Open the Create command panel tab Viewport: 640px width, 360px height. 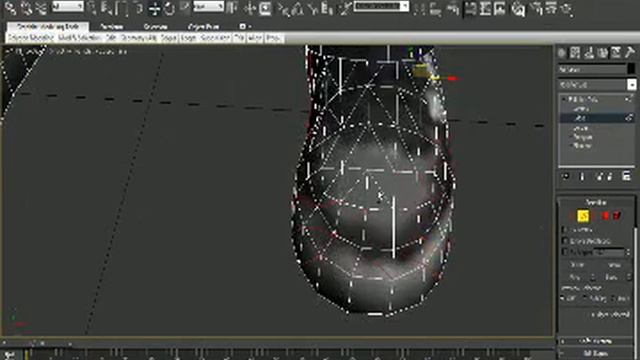point(562,53)
